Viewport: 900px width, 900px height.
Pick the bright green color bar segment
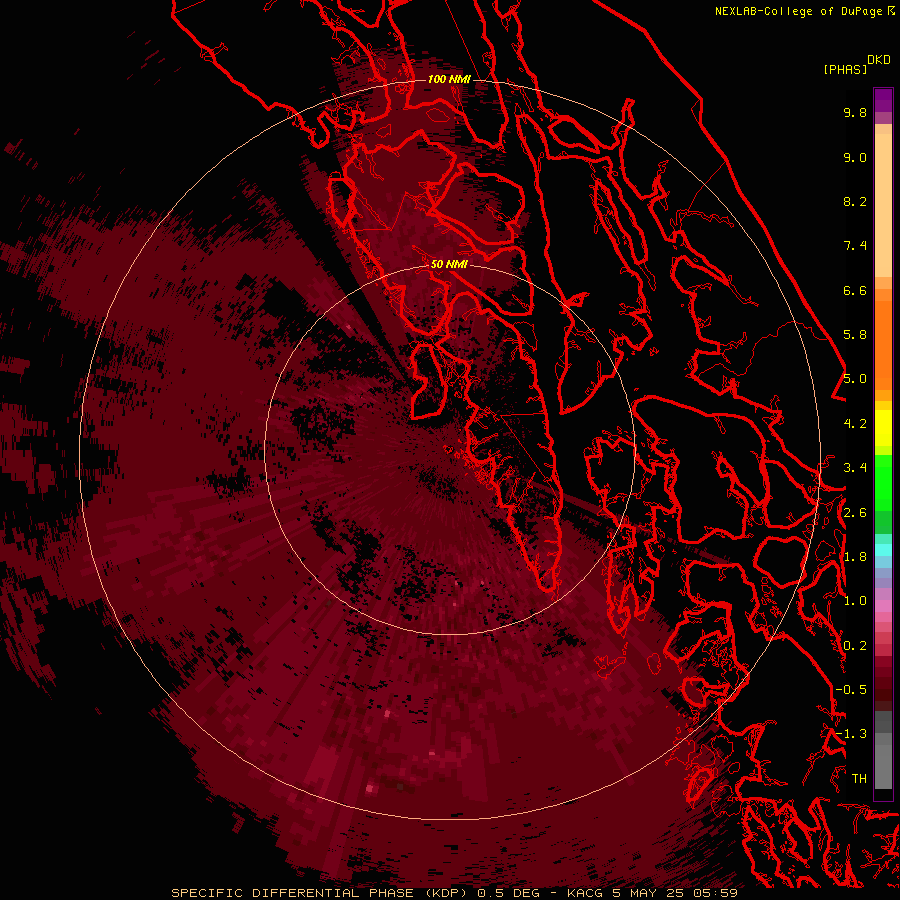883,482
